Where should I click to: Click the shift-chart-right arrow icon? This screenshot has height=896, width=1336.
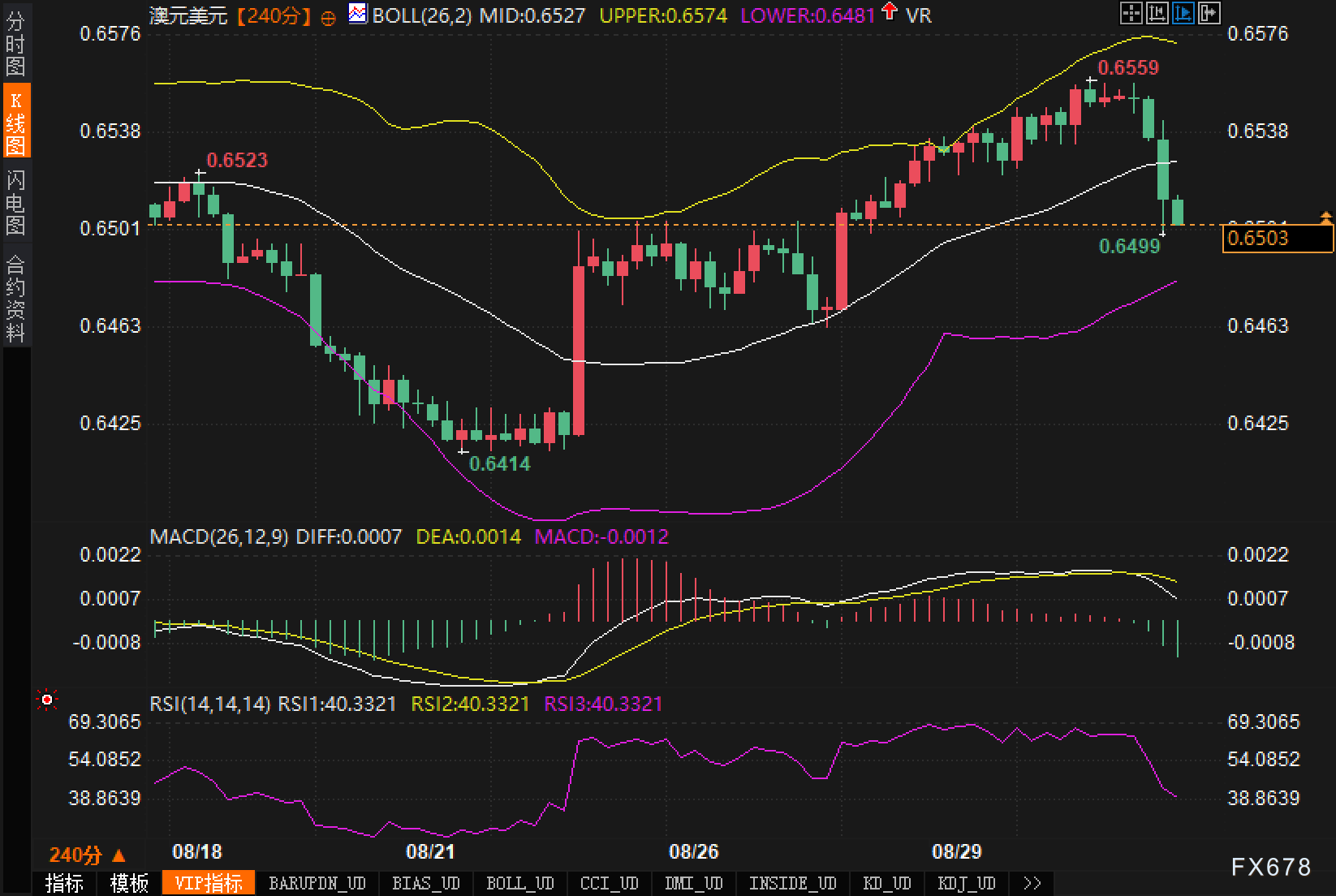[x=1209, y=13]
